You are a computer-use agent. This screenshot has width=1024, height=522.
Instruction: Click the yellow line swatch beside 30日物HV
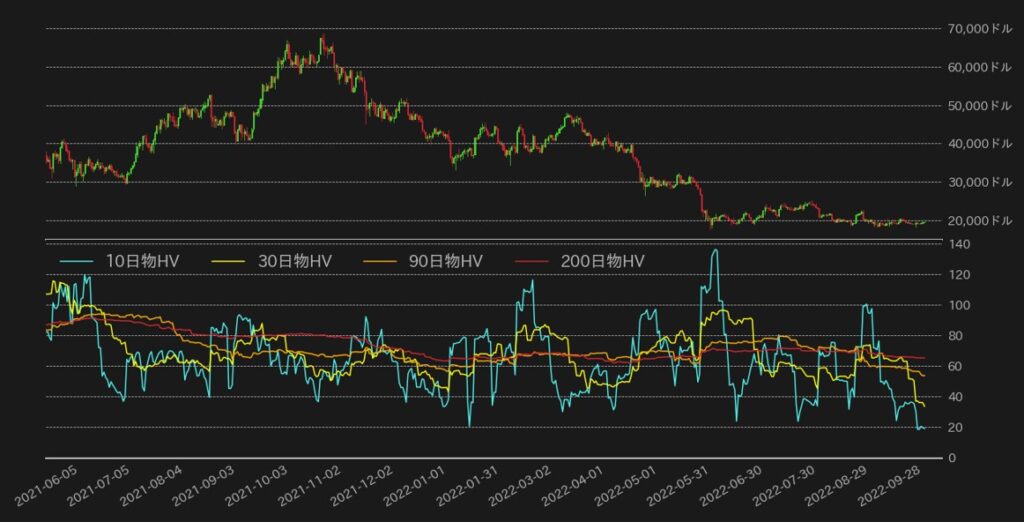232,261
